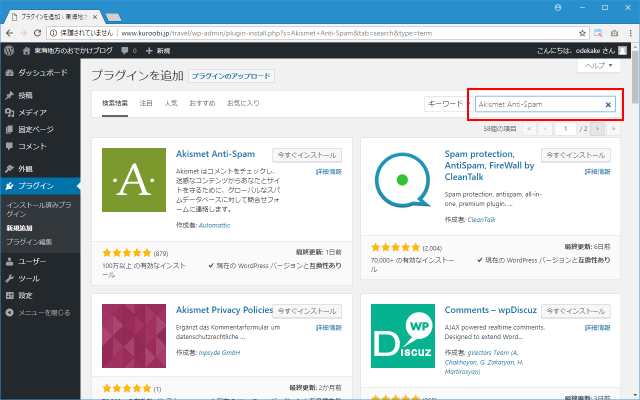Open the キーワード search type dropdown

[x=446, y=104]
